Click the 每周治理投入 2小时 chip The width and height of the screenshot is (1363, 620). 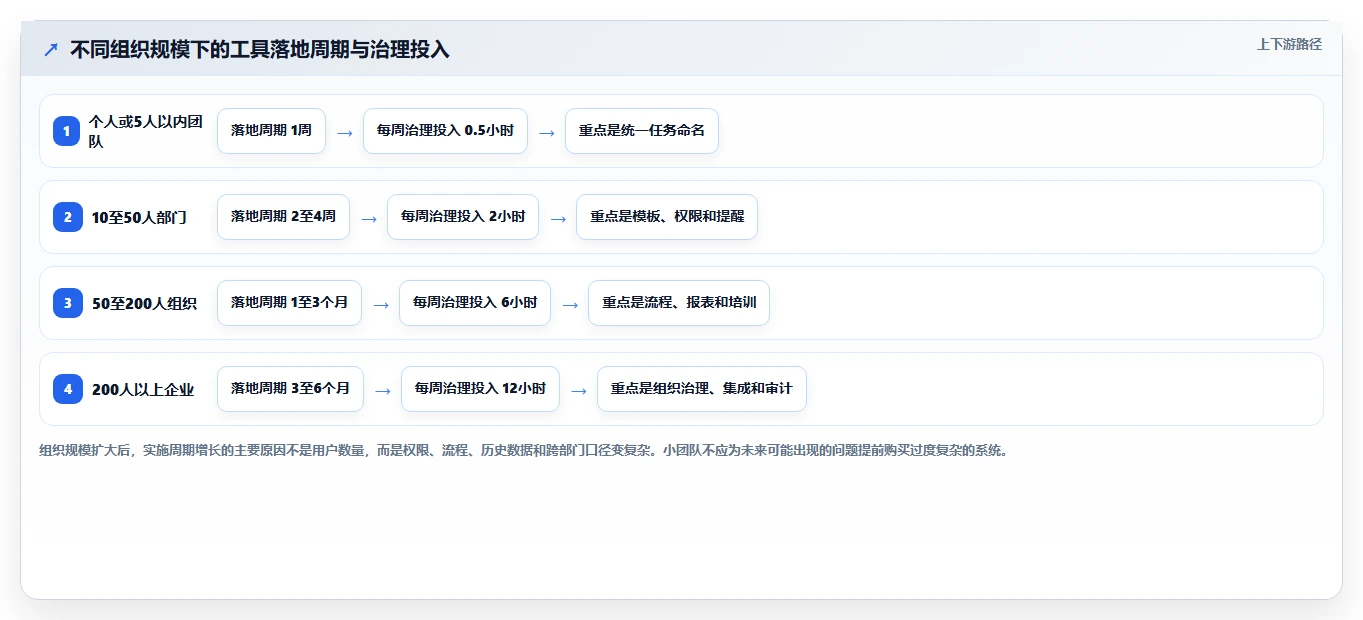click(x=463, y=217)
